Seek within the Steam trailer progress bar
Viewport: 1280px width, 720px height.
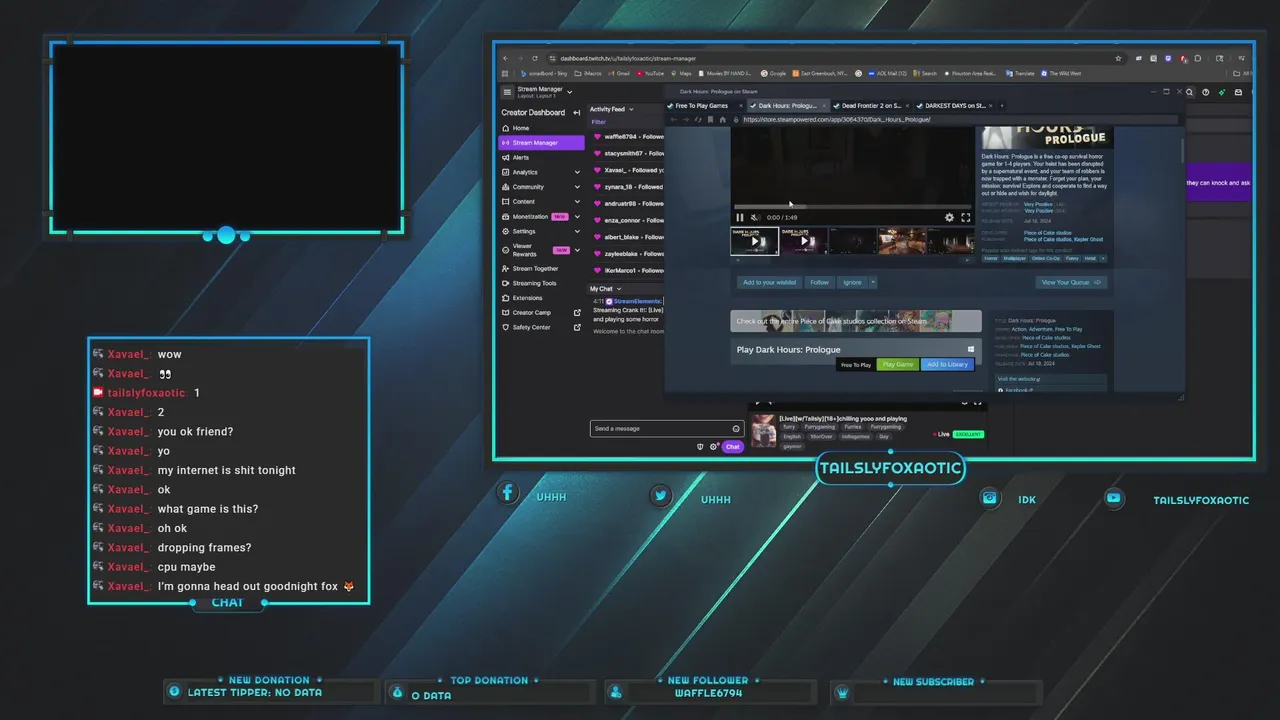[853, 207]
